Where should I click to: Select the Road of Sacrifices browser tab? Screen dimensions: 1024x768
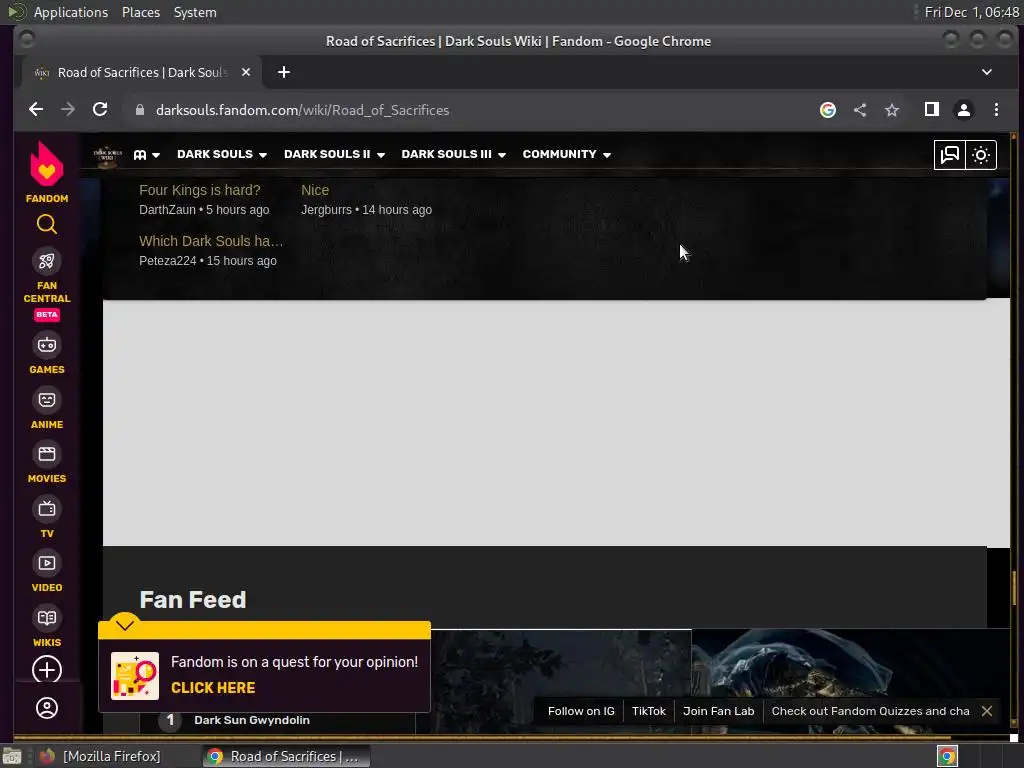click(142, 72)
